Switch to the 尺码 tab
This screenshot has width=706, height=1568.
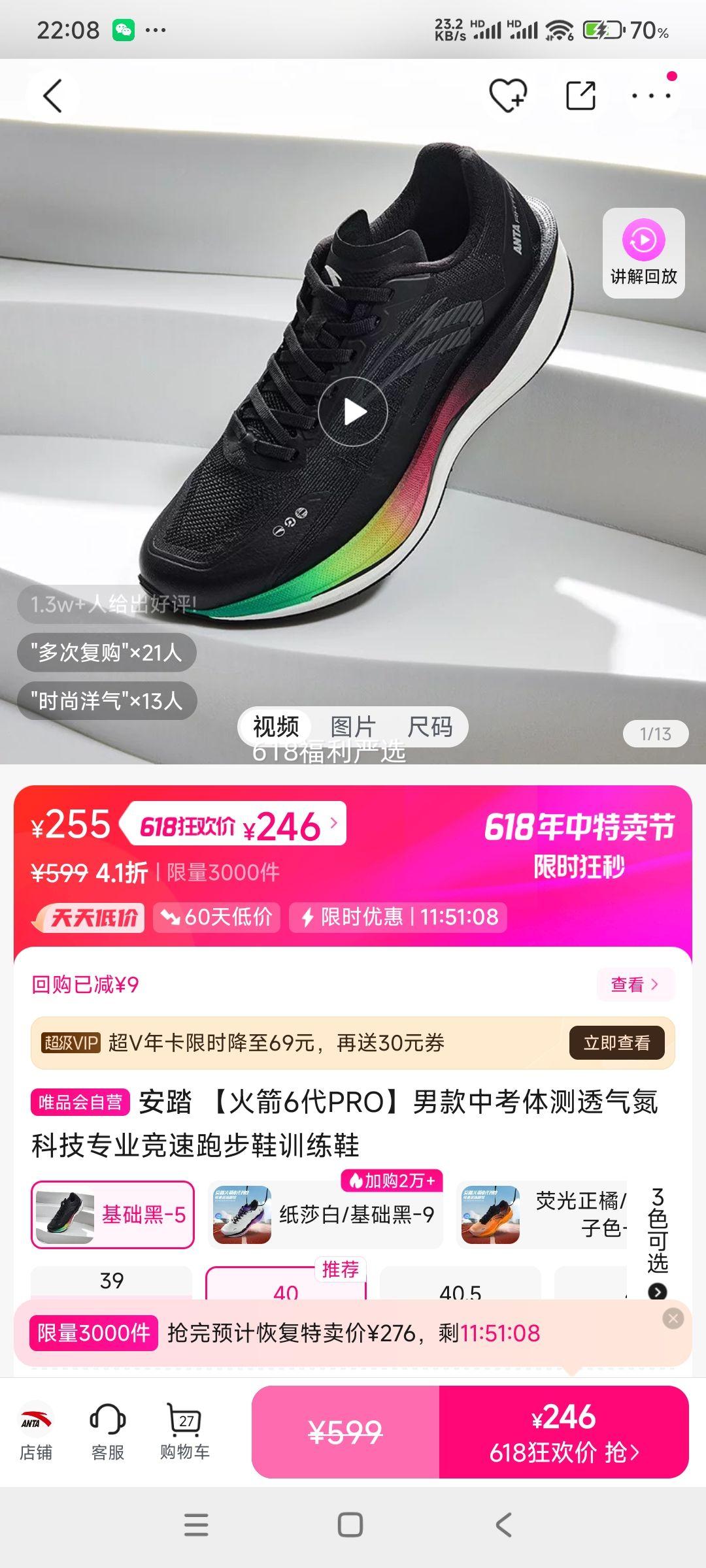429,727
